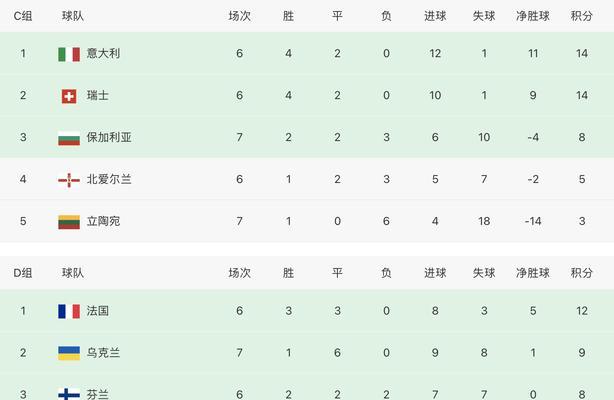Click the Finland flag icon
This screenshot has height=400, width=614.
(x=69, y=394)
